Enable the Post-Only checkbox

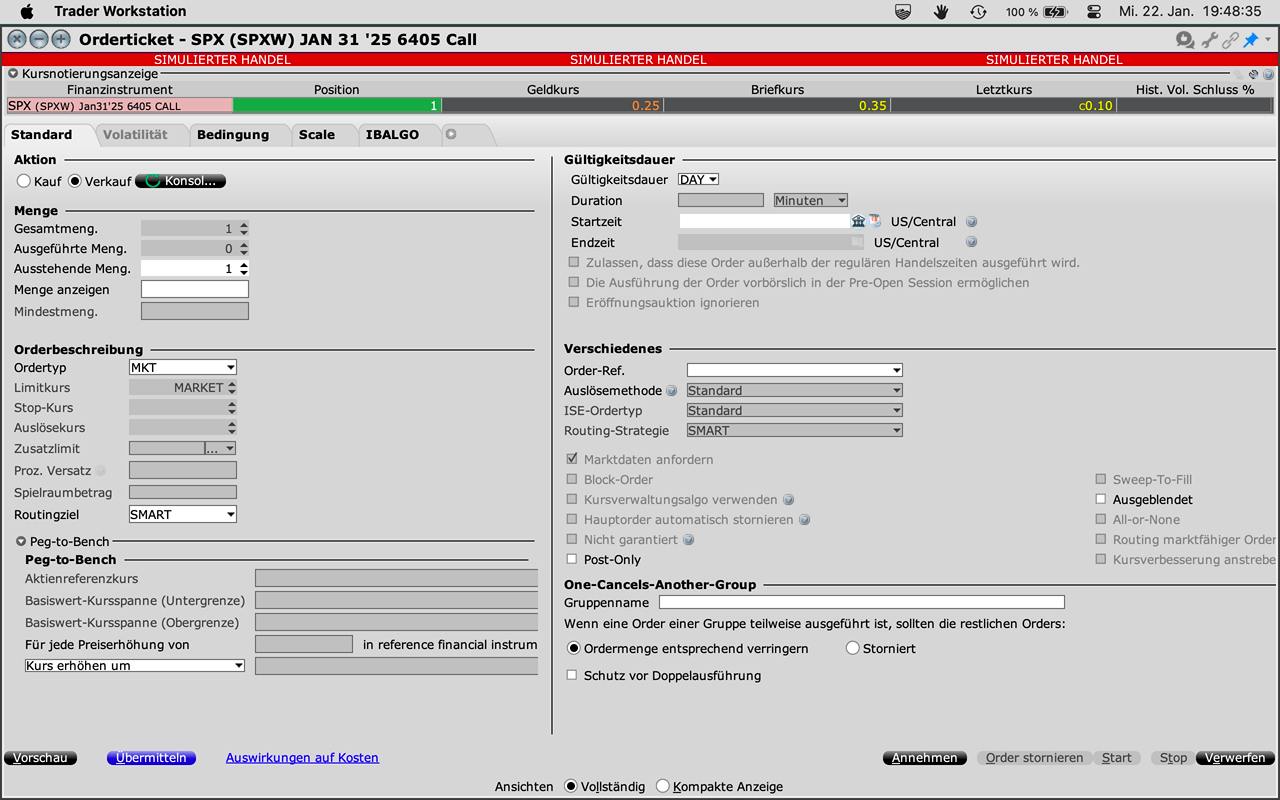coord(572,559)
